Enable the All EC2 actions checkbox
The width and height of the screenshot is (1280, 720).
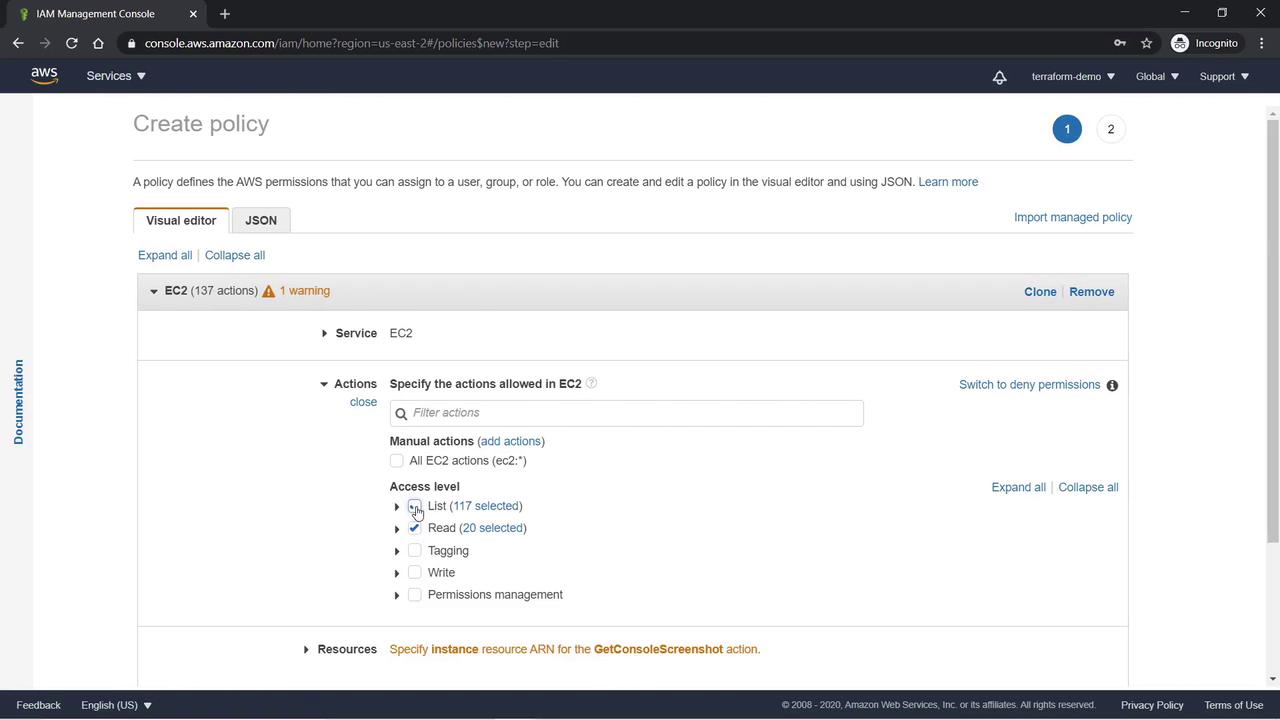(x=397, y=461)
